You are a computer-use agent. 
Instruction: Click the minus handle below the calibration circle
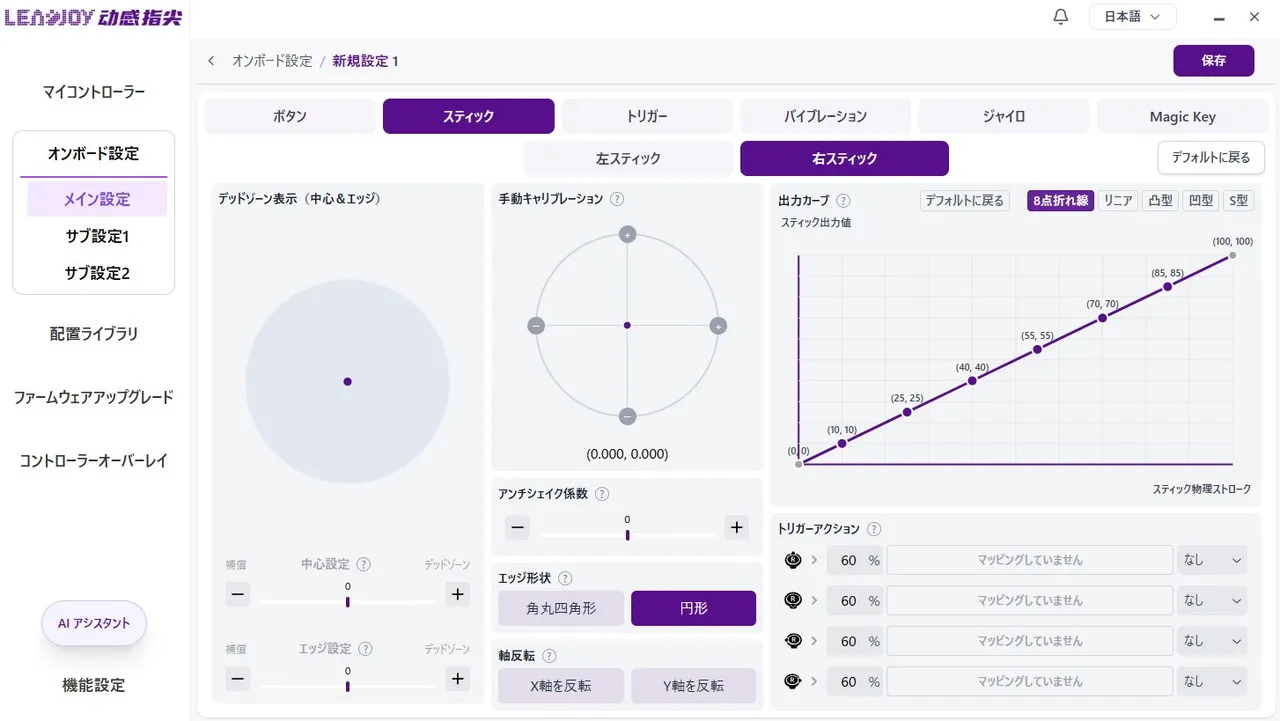tap(627, 416)
